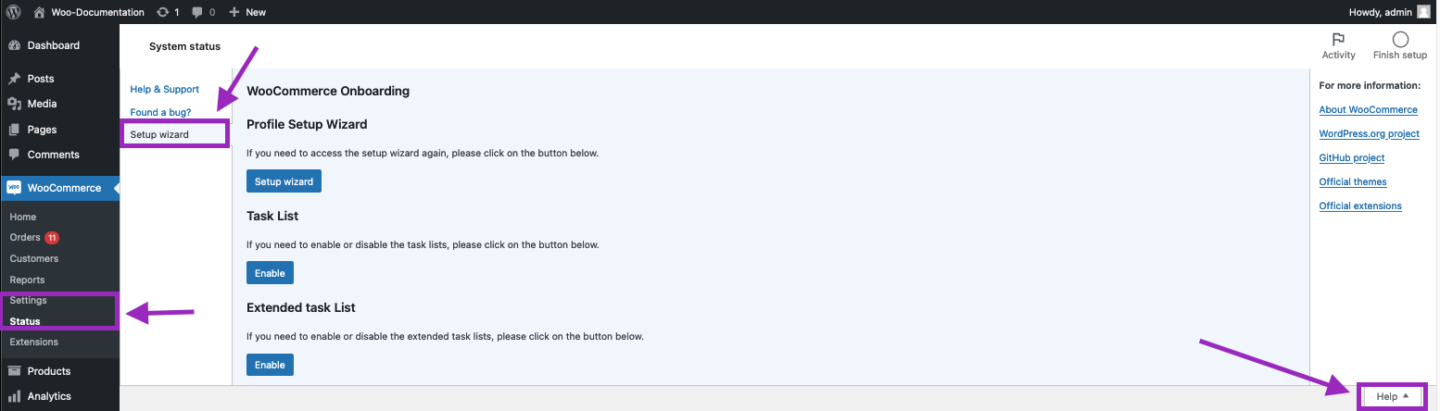Click the WordPress logo icon

pos(13,12)
